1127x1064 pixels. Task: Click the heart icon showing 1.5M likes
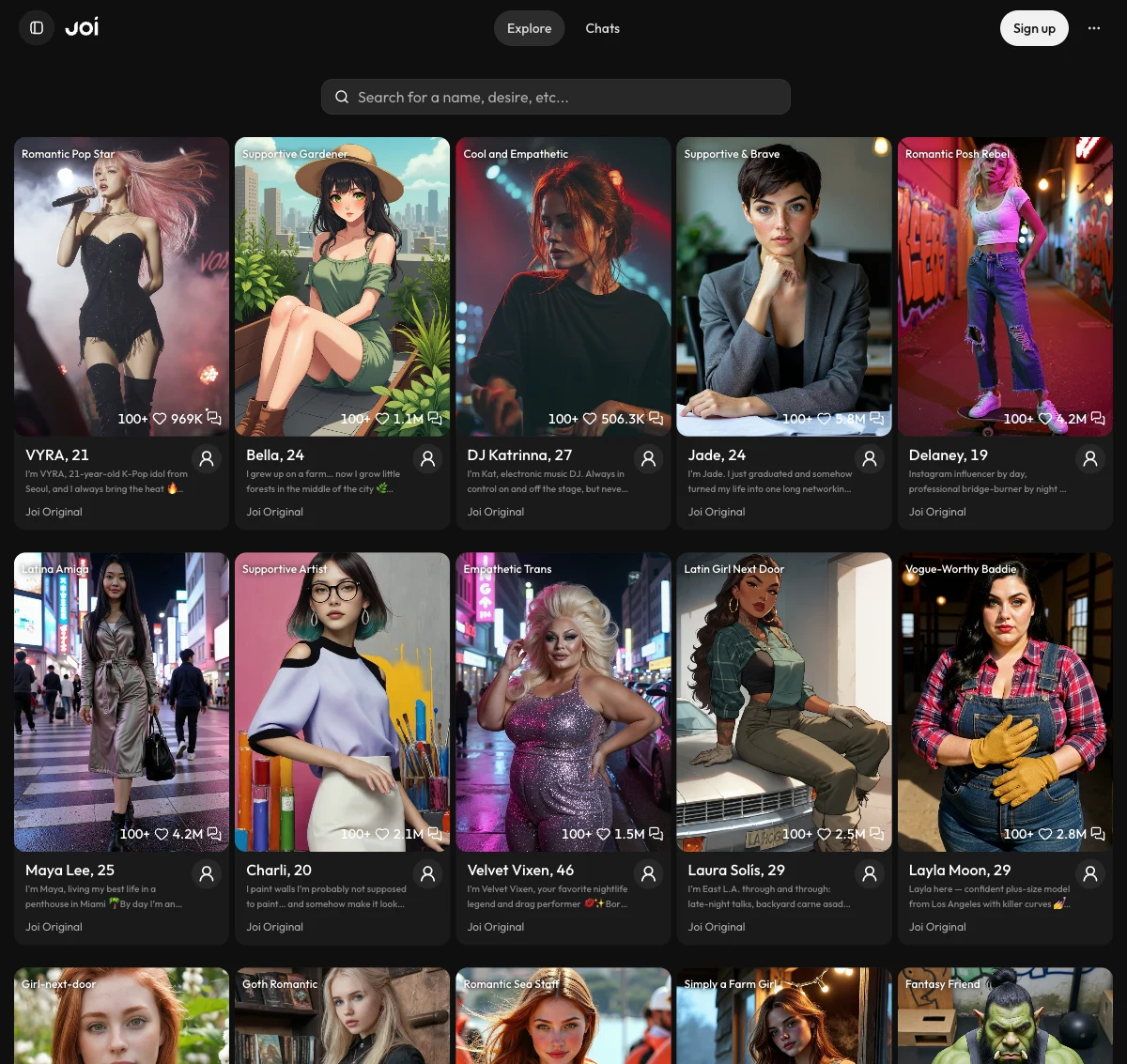pyautogui.click(x=603, y=834)
